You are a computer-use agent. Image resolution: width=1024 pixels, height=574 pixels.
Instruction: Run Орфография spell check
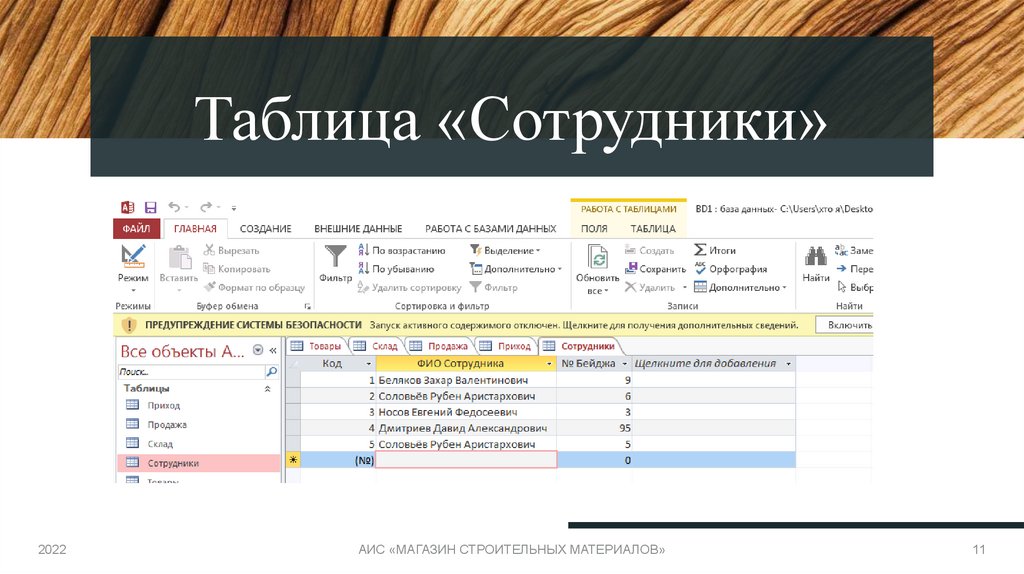(x=730, y=268)
